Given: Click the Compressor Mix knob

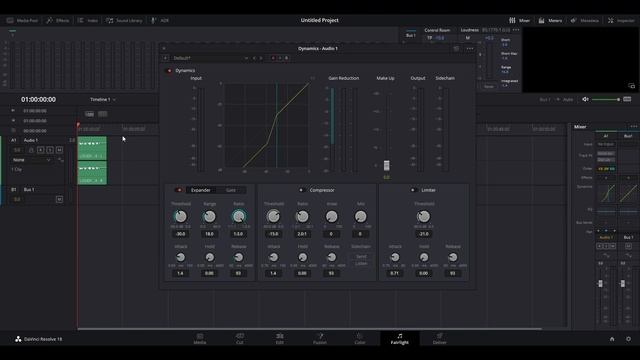Looking at the screenshot, I should coord(360,216).
